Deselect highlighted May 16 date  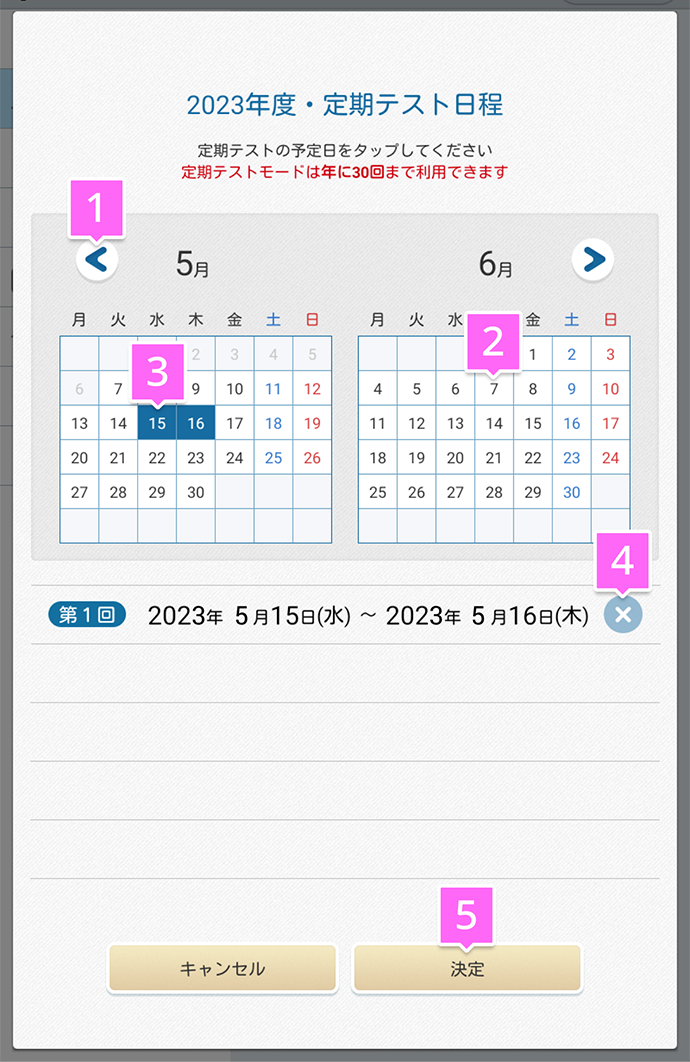tap(196, 423)
